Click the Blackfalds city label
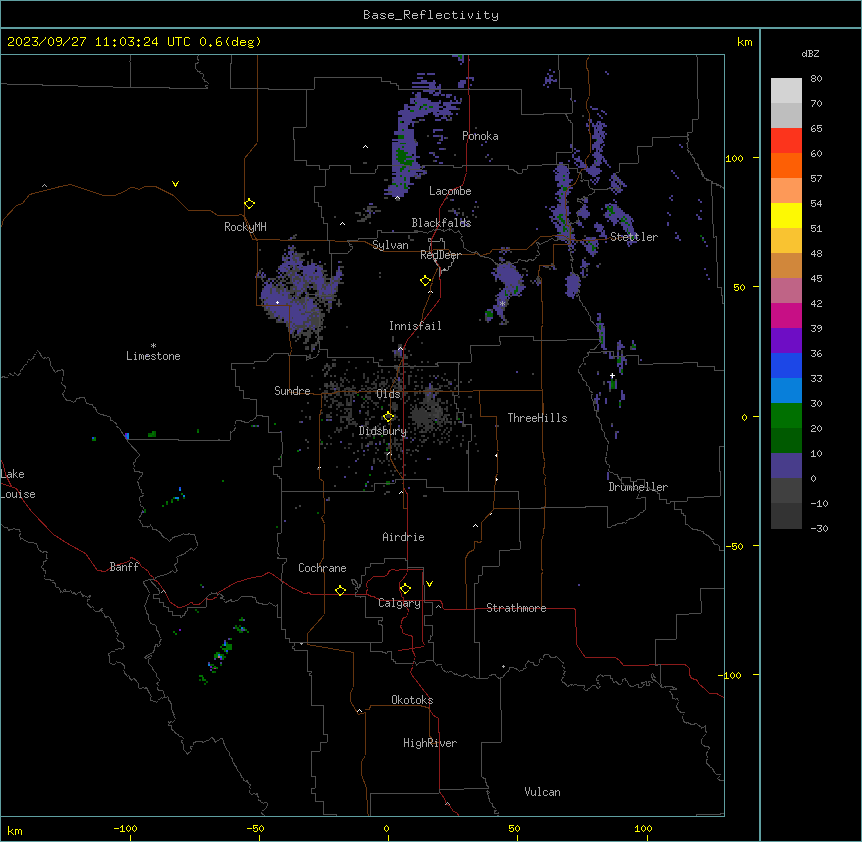The image size is (862, 842). point(441,223)
